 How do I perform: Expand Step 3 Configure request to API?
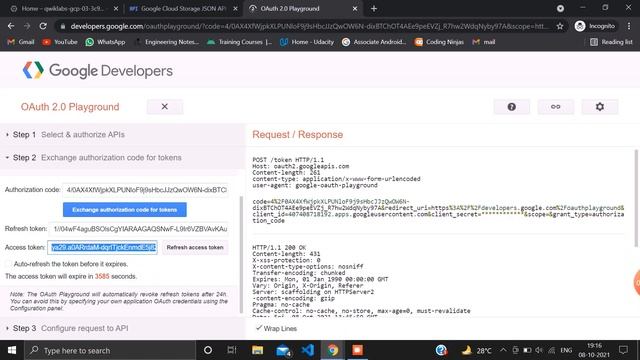point(122,328)
